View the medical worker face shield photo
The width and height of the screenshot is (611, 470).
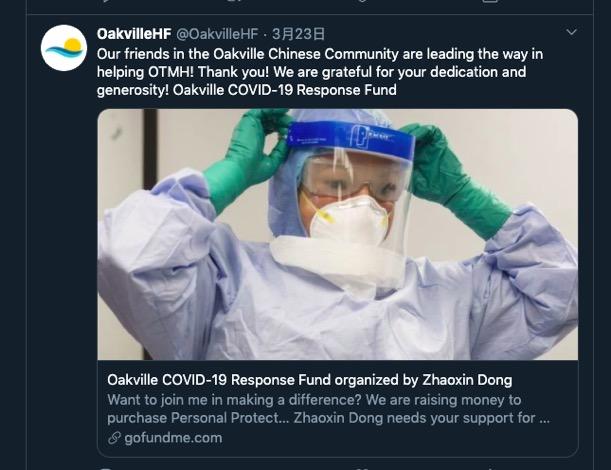tap(337, 234)
